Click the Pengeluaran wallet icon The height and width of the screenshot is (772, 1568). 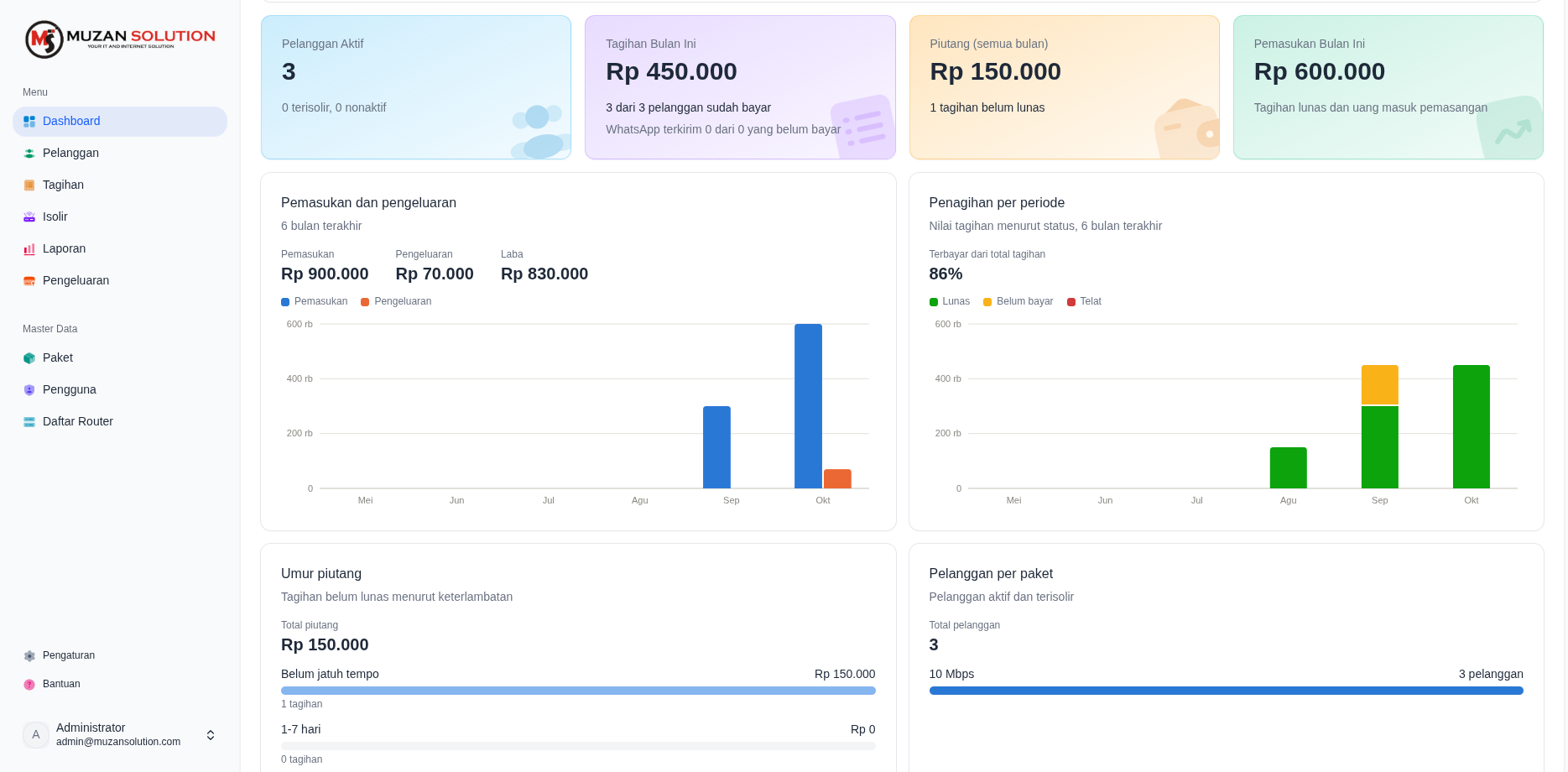[x=29, y=281]
